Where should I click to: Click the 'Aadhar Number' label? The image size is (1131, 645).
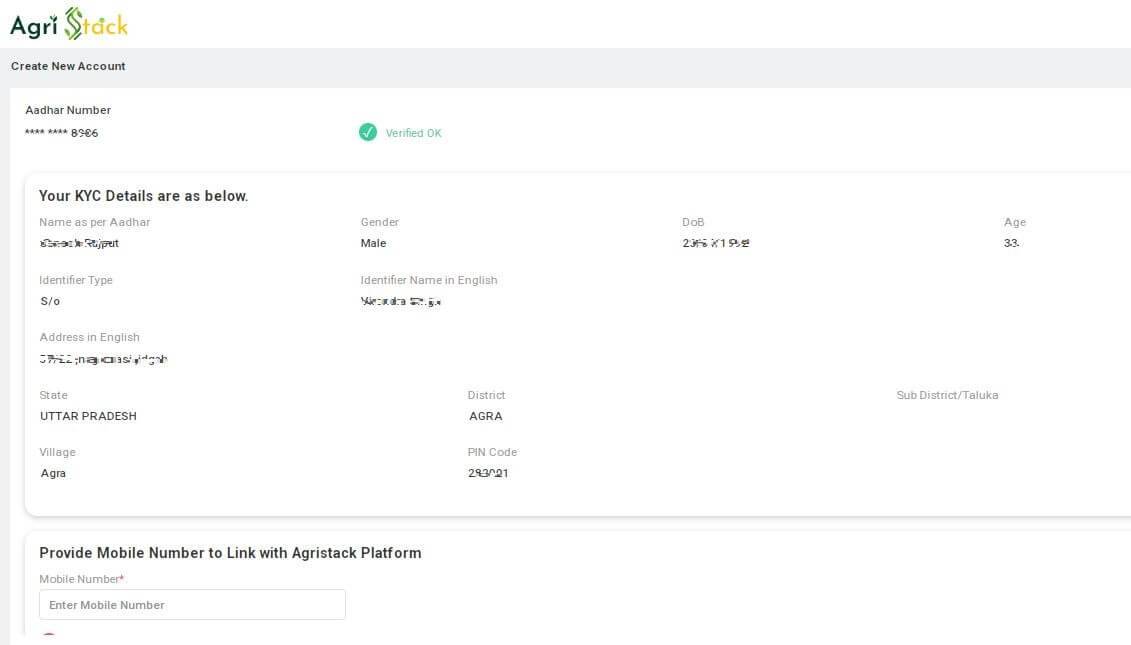[x=68, y=110]
